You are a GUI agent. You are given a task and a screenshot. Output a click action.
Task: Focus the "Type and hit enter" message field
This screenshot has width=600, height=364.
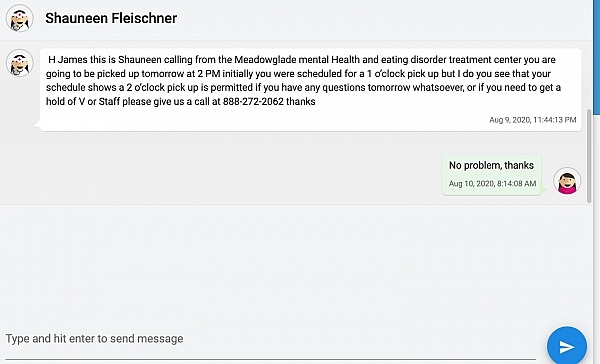(270, 339)
